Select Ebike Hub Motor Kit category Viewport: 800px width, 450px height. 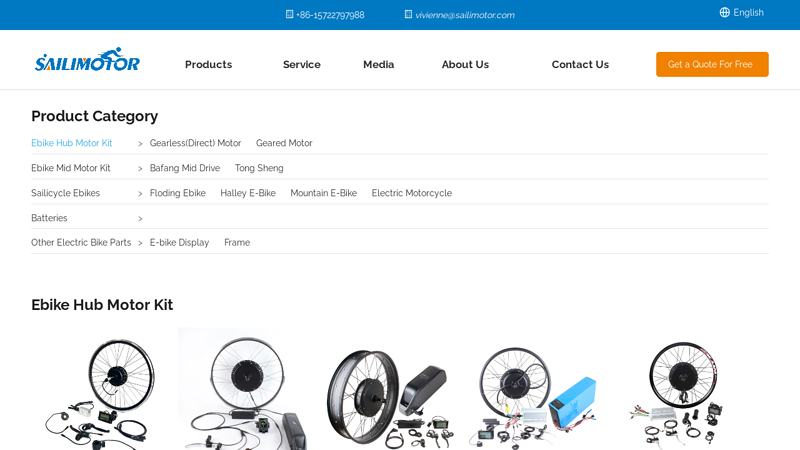point(71,143)
